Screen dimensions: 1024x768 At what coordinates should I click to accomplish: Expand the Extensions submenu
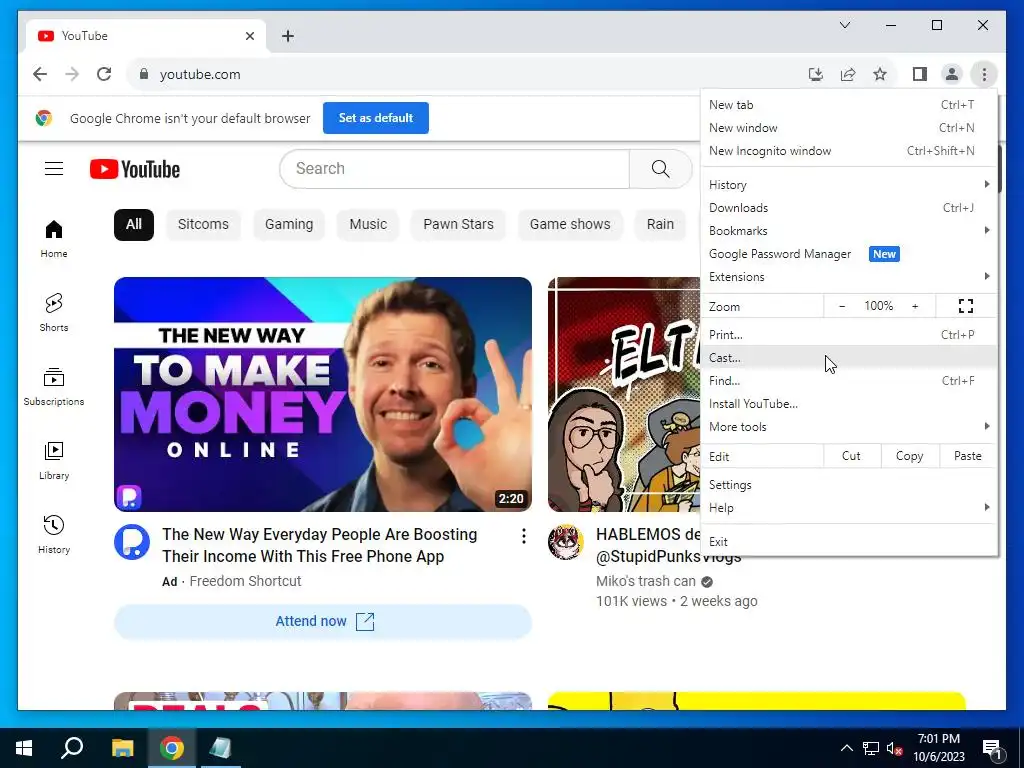[848, 276]
